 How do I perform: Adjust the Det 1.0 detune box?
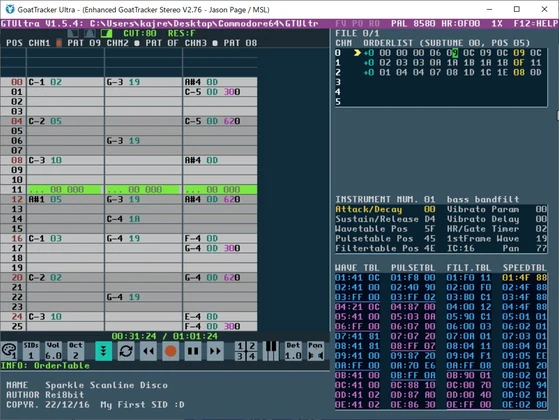pyautogui.click(x=293, y=351)
